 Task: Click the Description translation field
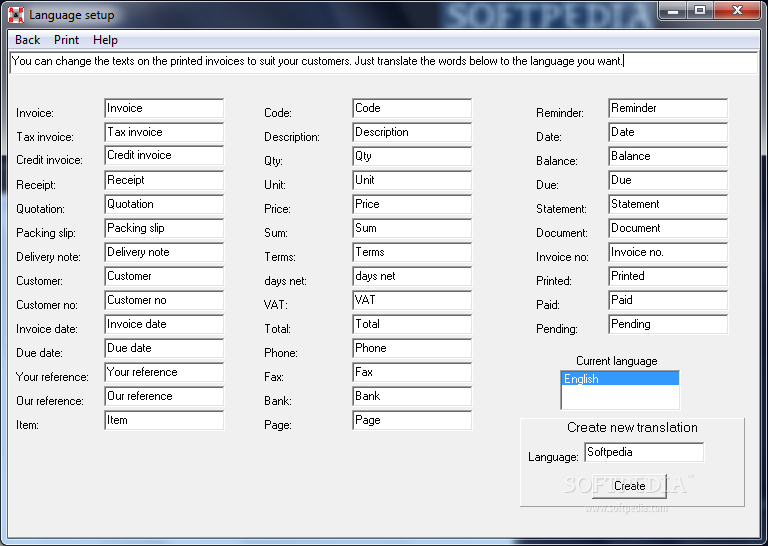(x=412, y=132)
